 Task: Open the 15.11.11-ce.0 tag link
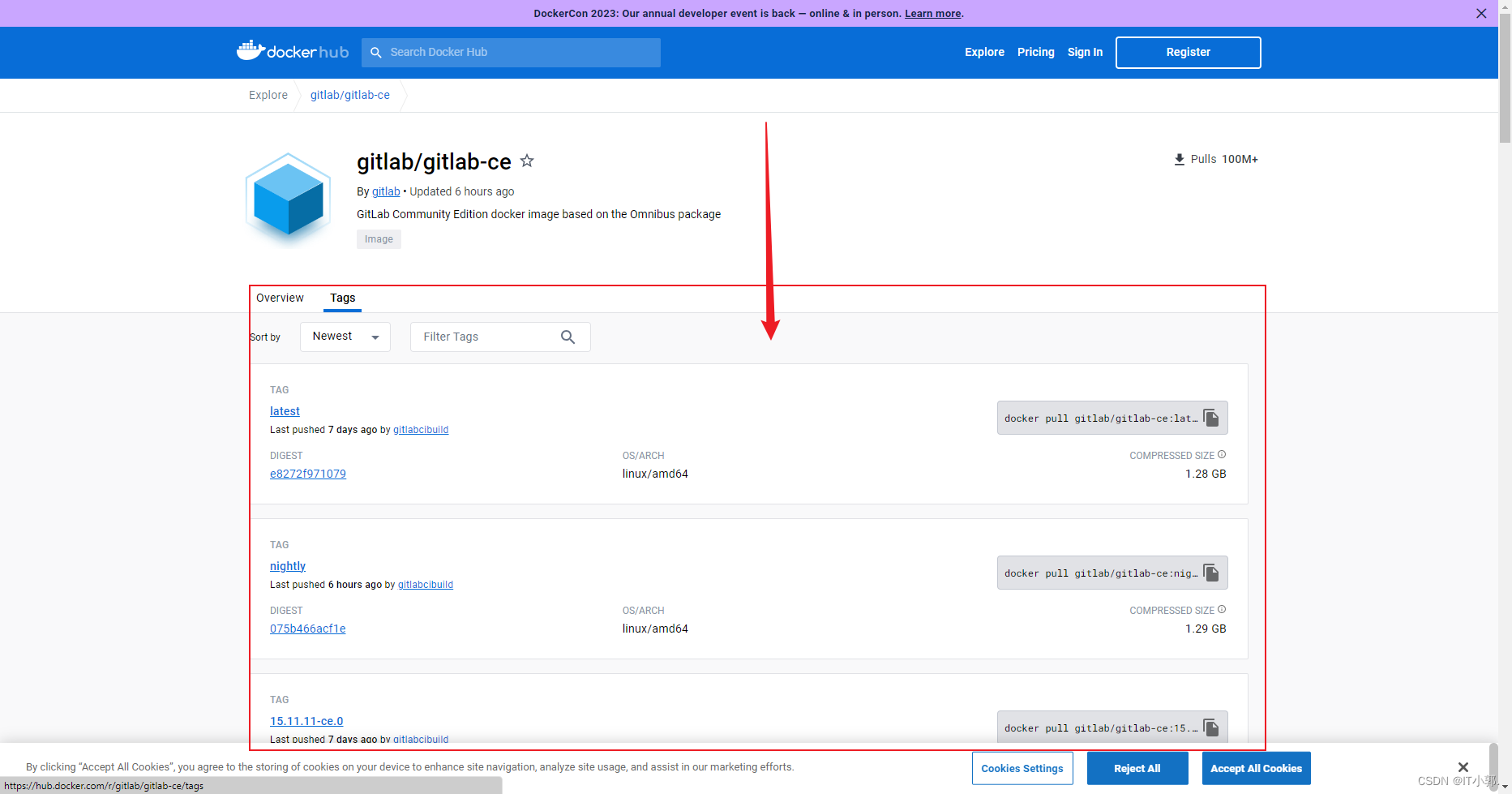[306, 721]
